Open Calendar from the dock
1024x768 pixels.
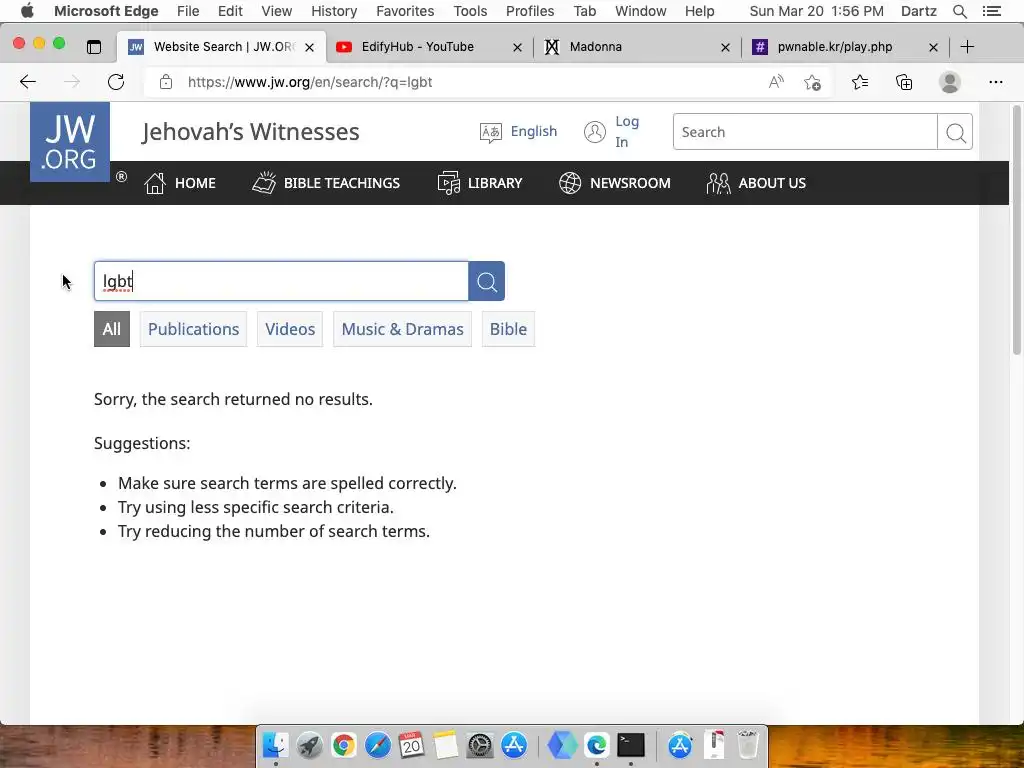[x=411, y=745]
